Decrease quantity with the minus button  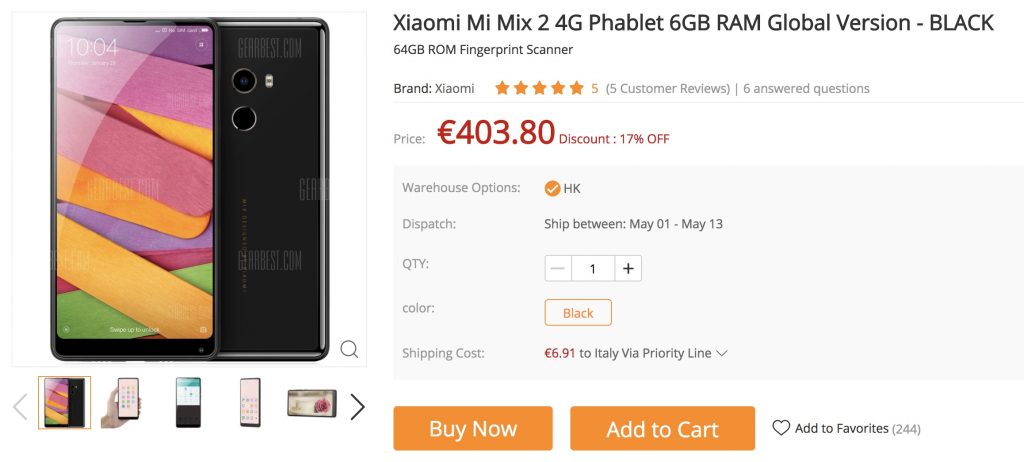(x=558, y=269)
